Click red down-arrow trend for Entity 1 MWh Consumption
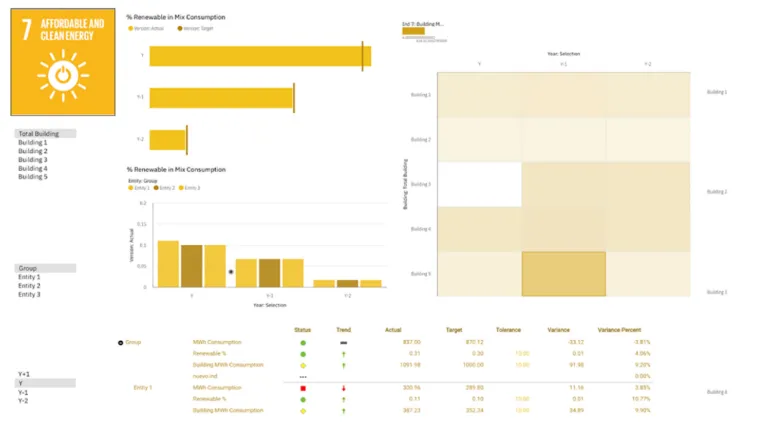The height and width of the screenshot is (426, 757). [344, 388]
